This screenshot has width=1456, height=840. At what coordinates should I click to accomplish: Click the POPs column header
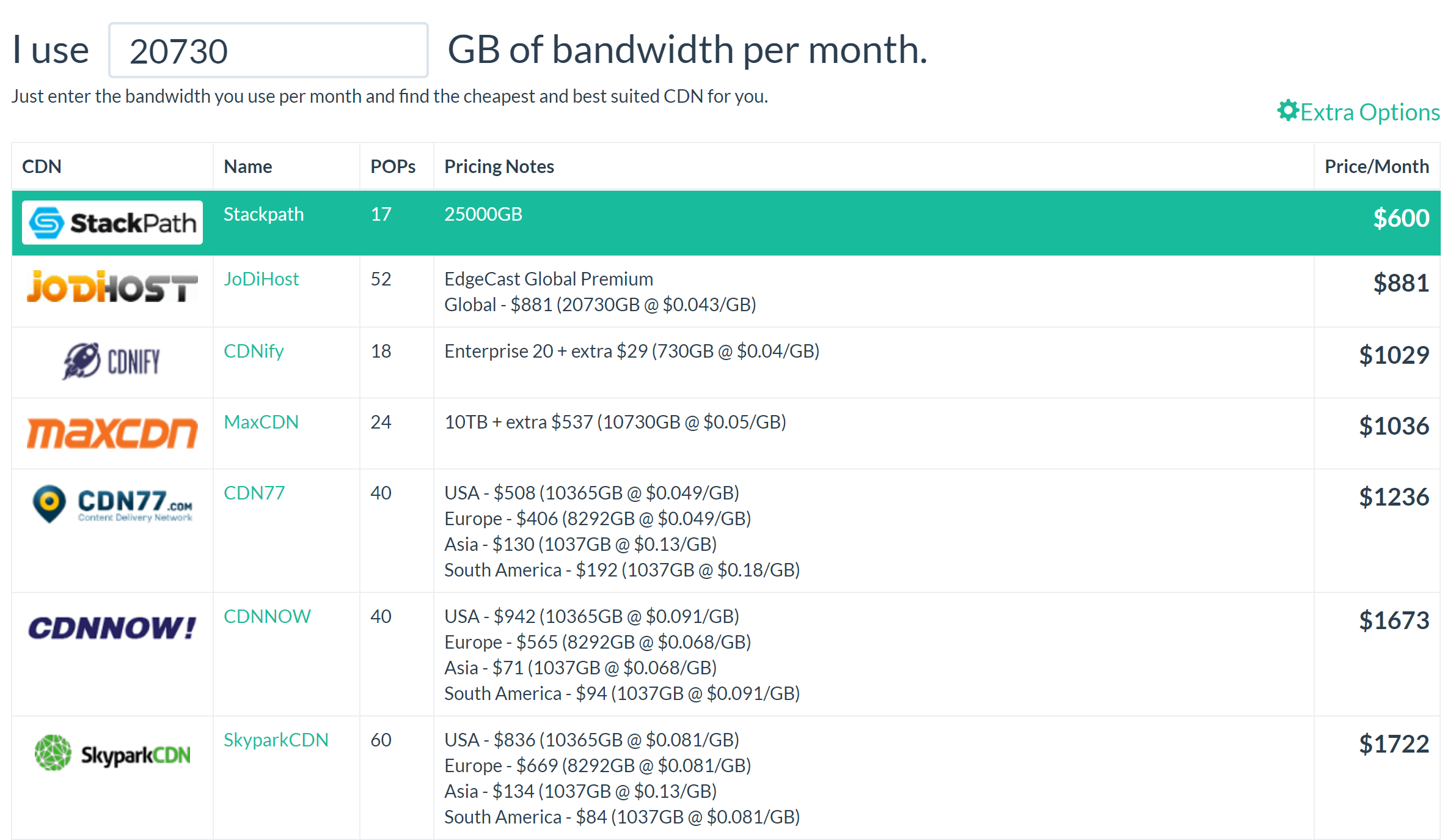(393, 167)
